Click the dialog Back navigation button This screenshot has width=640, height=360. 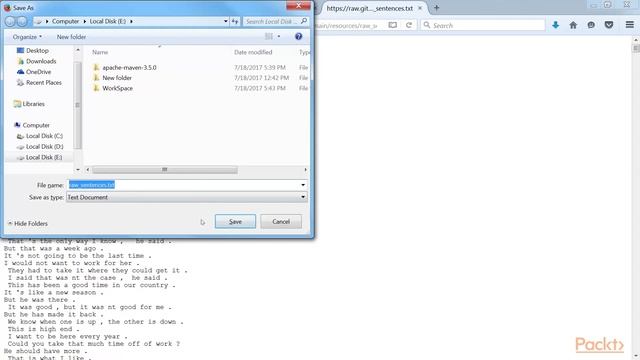click(10, 21)
